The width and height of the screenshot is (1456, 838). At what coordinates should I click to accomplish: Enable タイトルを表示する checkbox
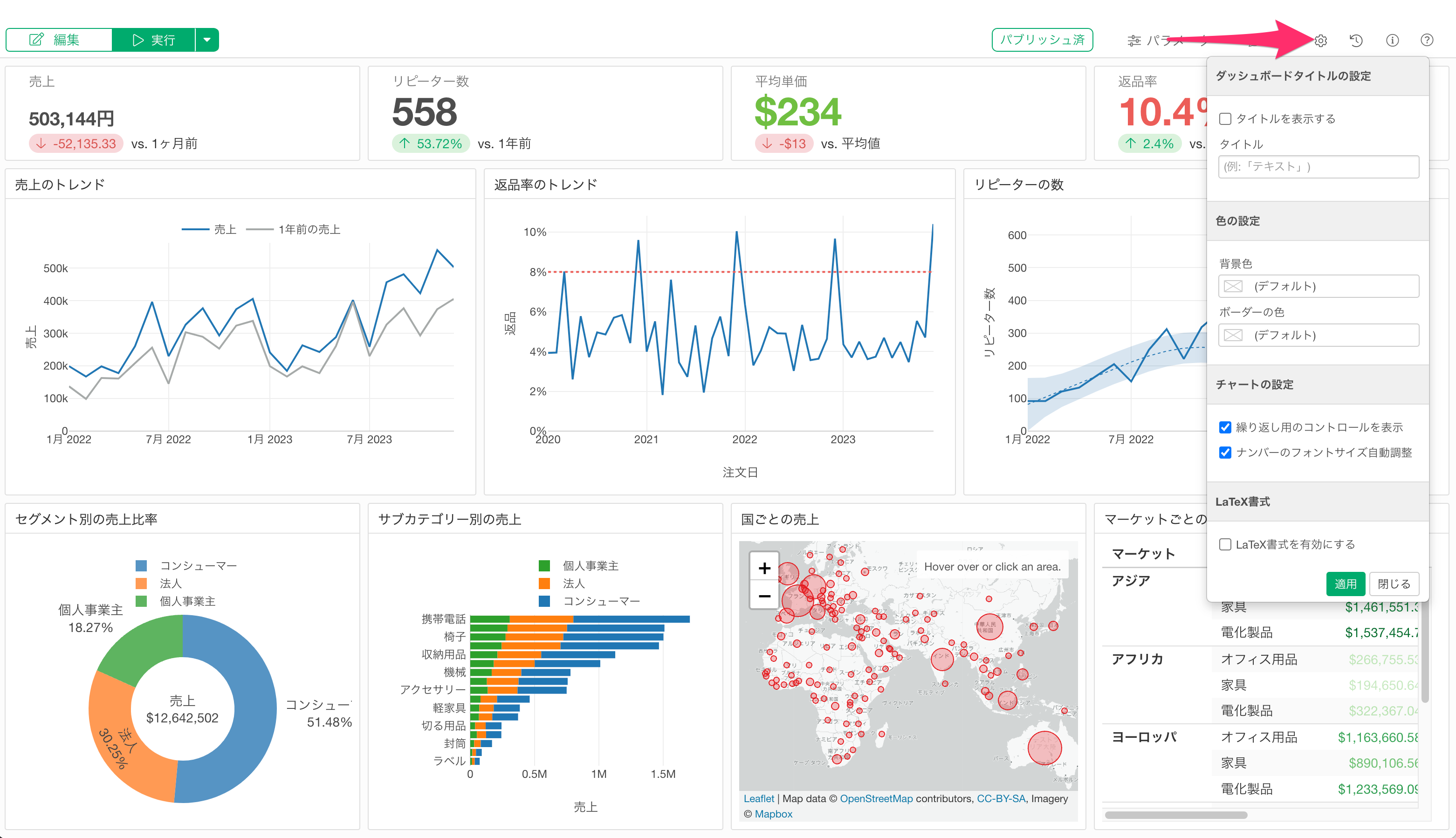click(x=1225, y=118)
